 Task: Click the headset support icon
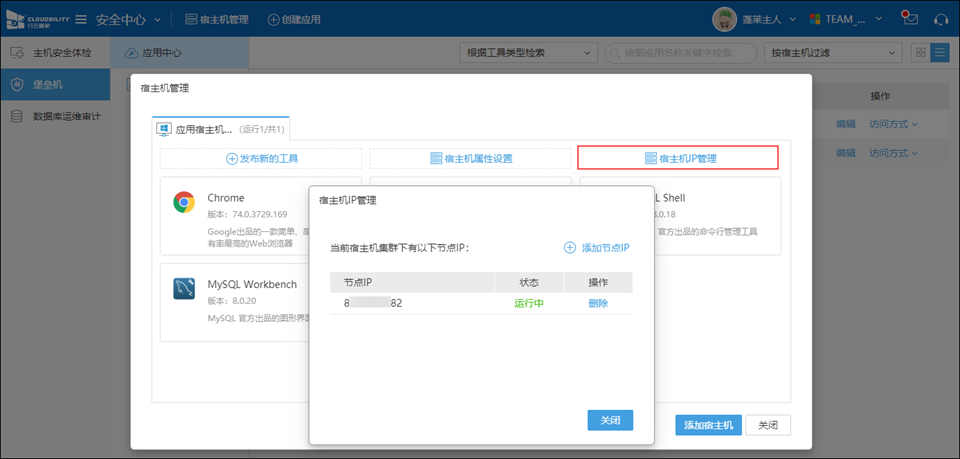click(941, 19)
